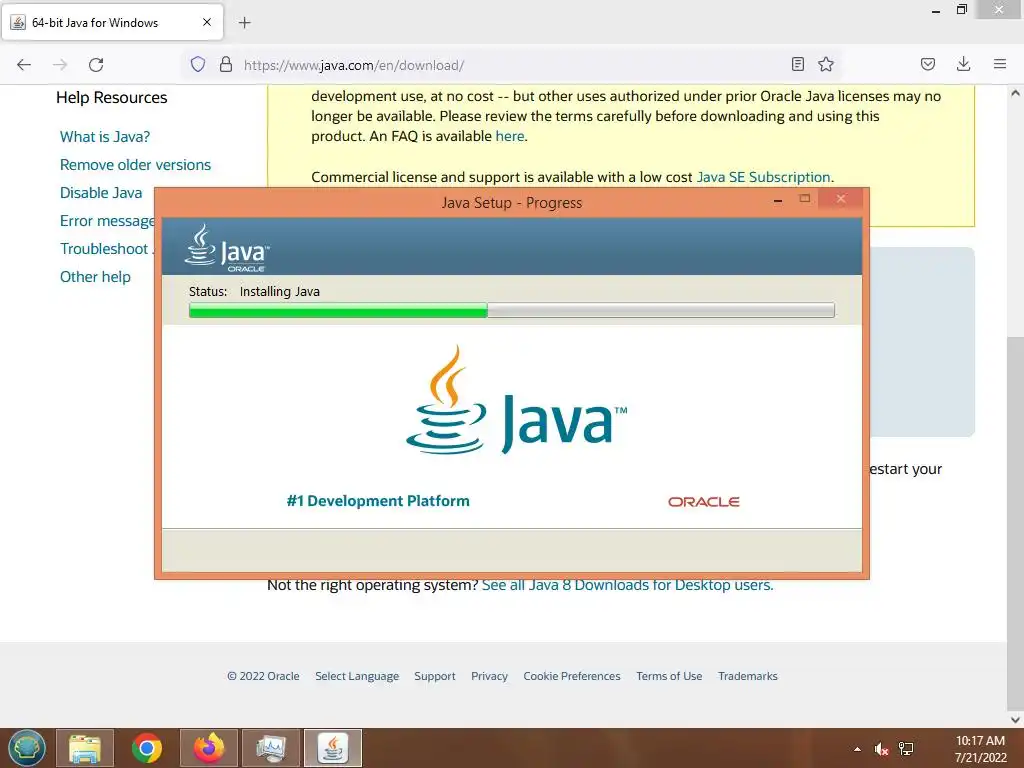Launch Google Chrome from taskbar
This screenshot has width=1024, height=768.
(x=147, y=748)
